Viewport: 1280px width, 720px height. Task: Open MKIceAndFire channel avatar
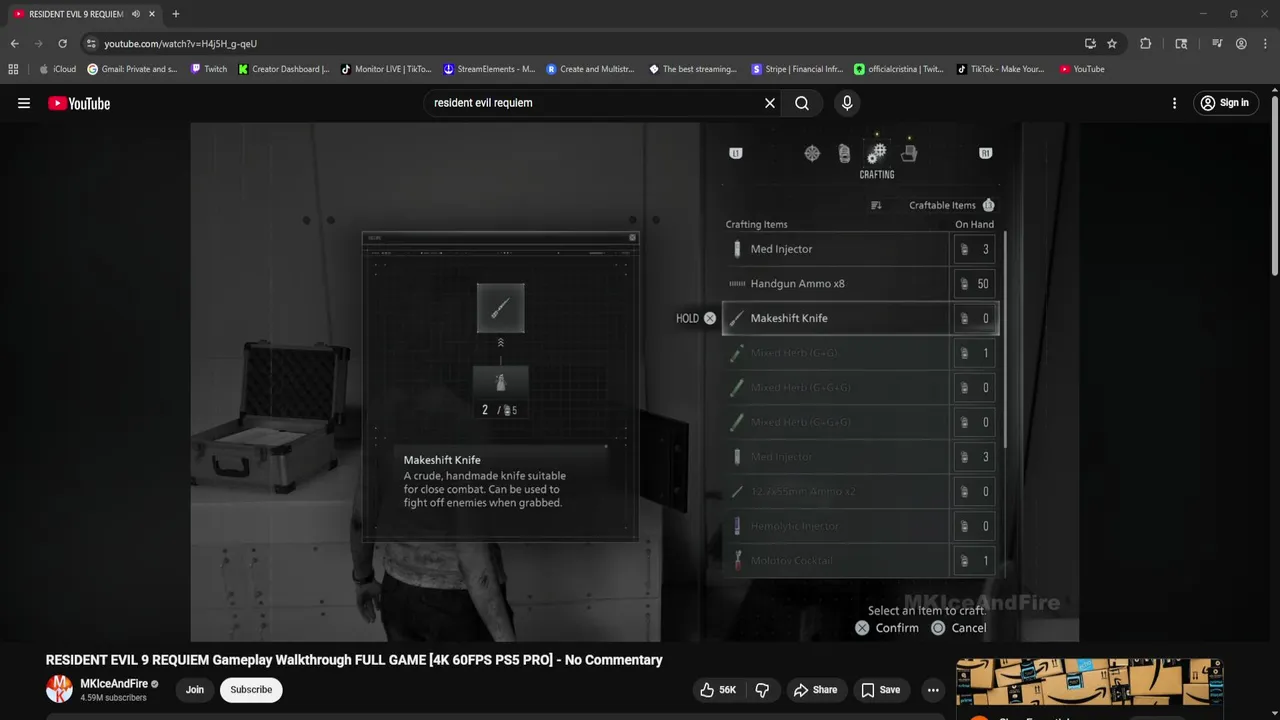tap(60, 689)
